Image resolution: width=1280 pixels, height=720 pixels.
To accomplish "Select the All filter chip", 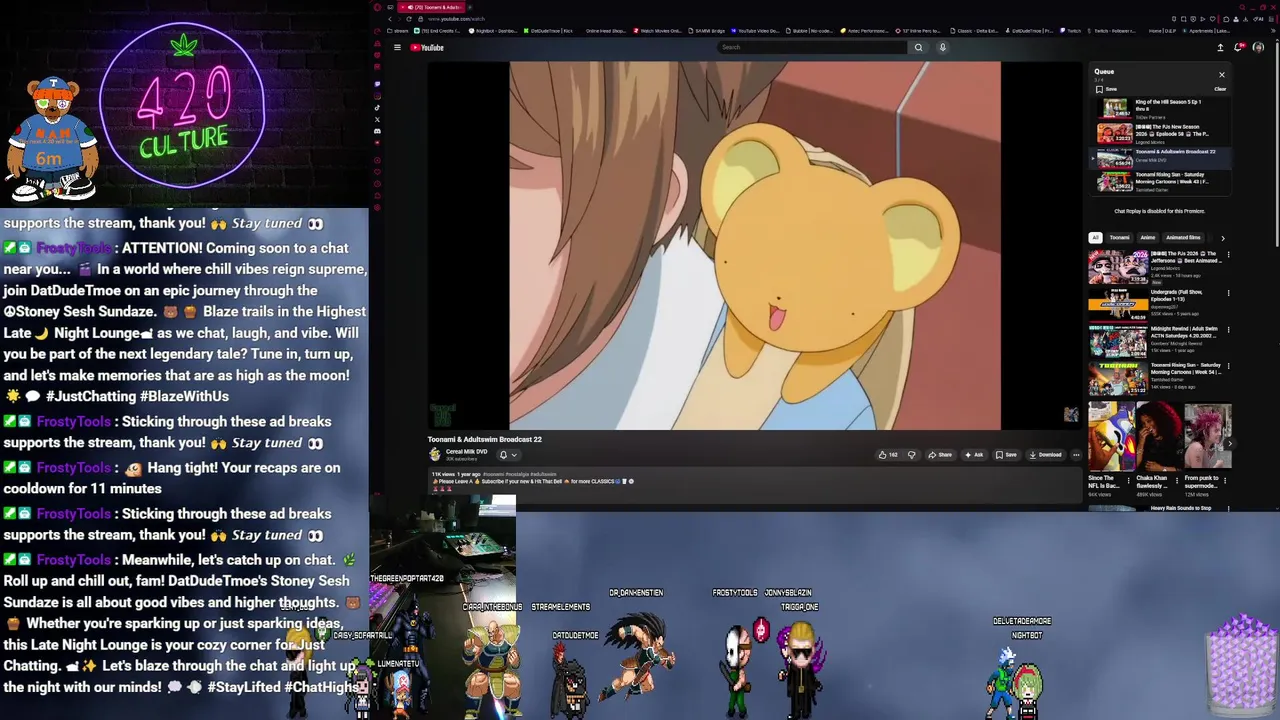I will click(1095, 238).
